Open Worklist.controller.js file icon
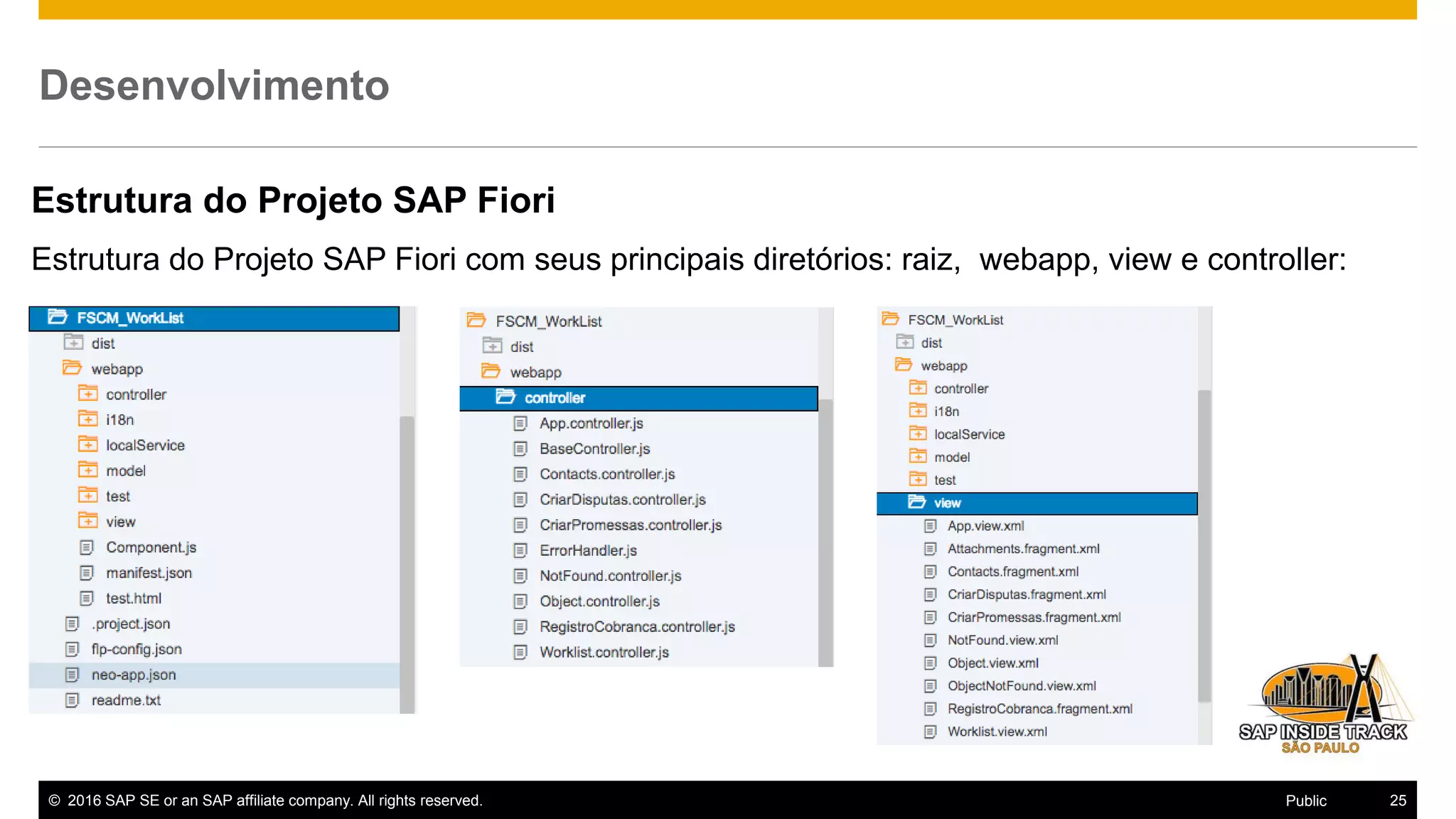Screen dimensions: 1456x819 tap(521, 653)
